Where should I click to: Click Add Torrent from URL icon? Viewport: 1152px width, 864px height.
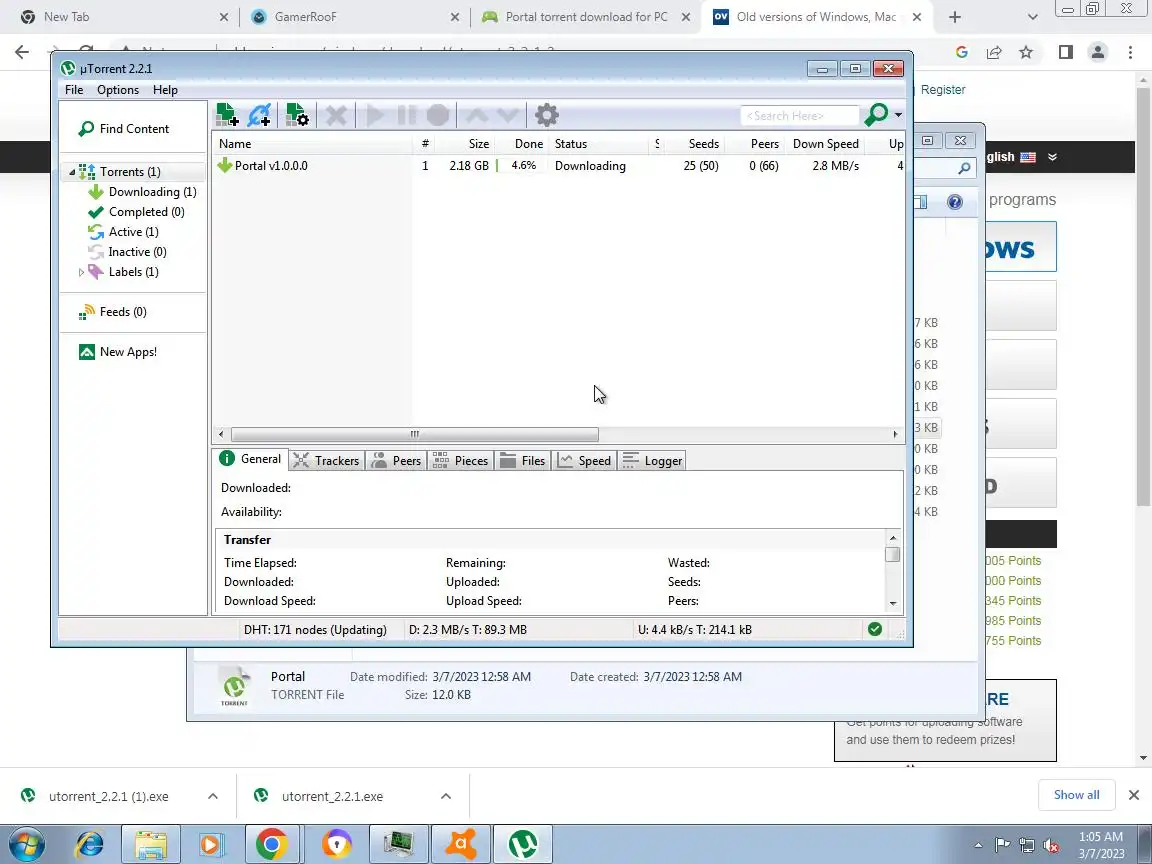(x=260, y=115)
